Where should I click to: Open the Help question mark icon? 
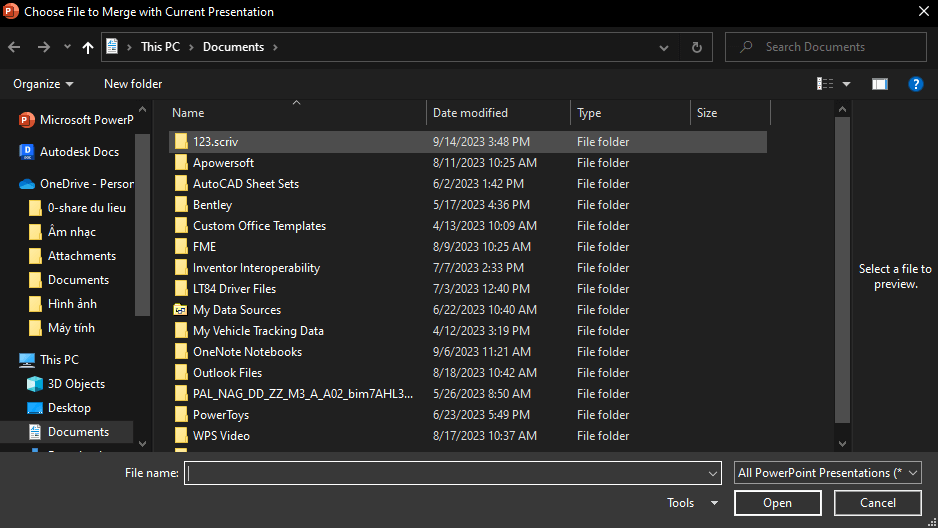(915, 84)
